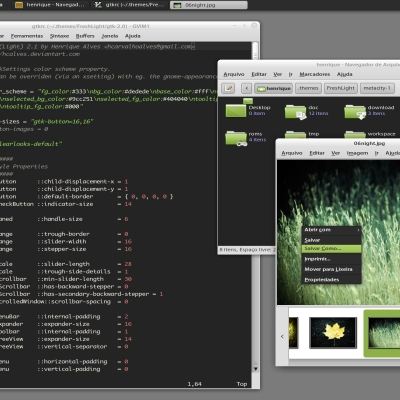This screenshot has width=400, height=400.
Task: Click the slider-length line in GVIM
Action: point(66,264)
